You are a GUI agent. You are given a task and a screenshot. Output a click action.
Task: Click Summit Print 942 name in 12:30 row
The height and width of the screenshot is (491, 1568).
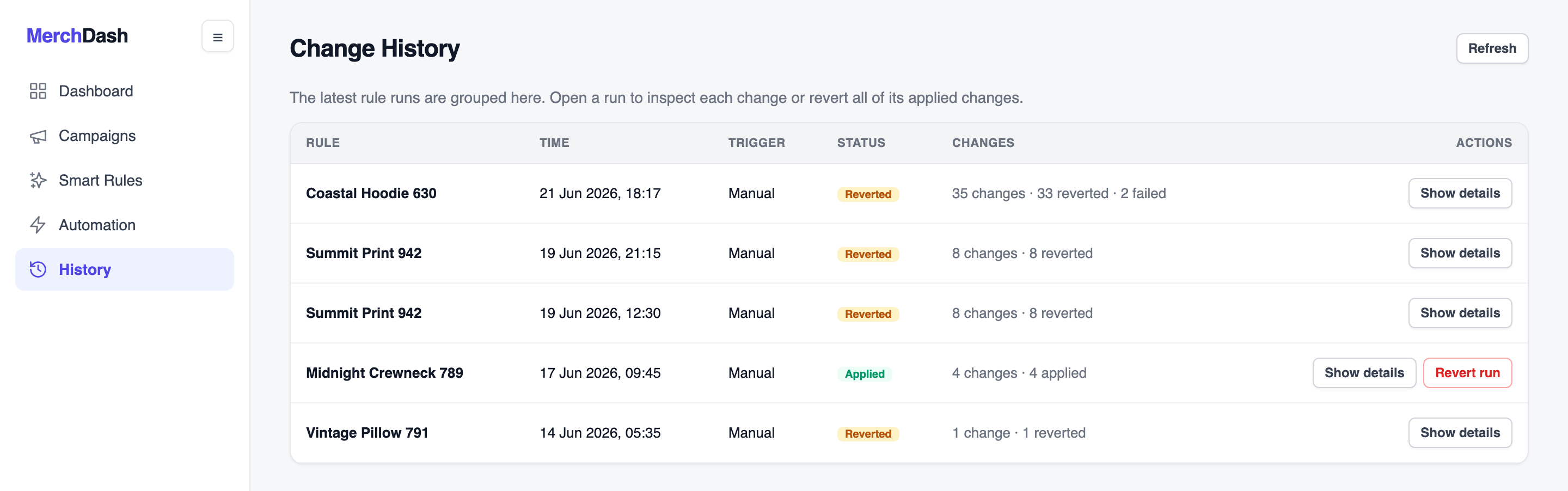point(363,314)
